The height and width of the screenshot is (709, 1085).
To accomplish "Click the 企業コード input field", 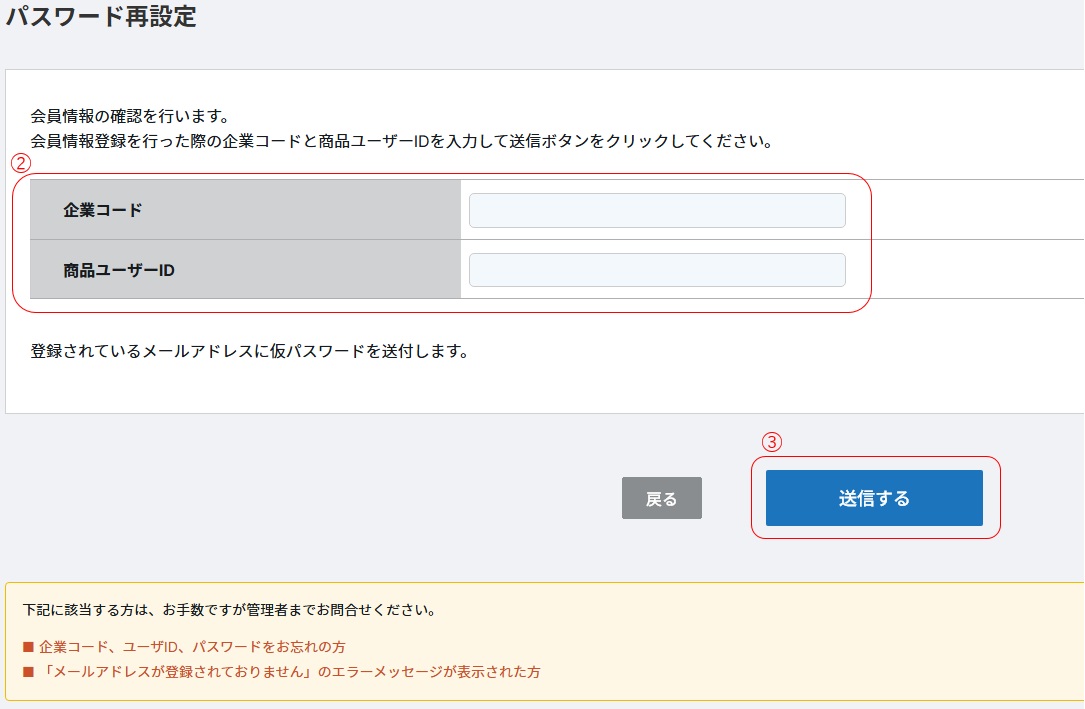I will click(x=657, y=211).
